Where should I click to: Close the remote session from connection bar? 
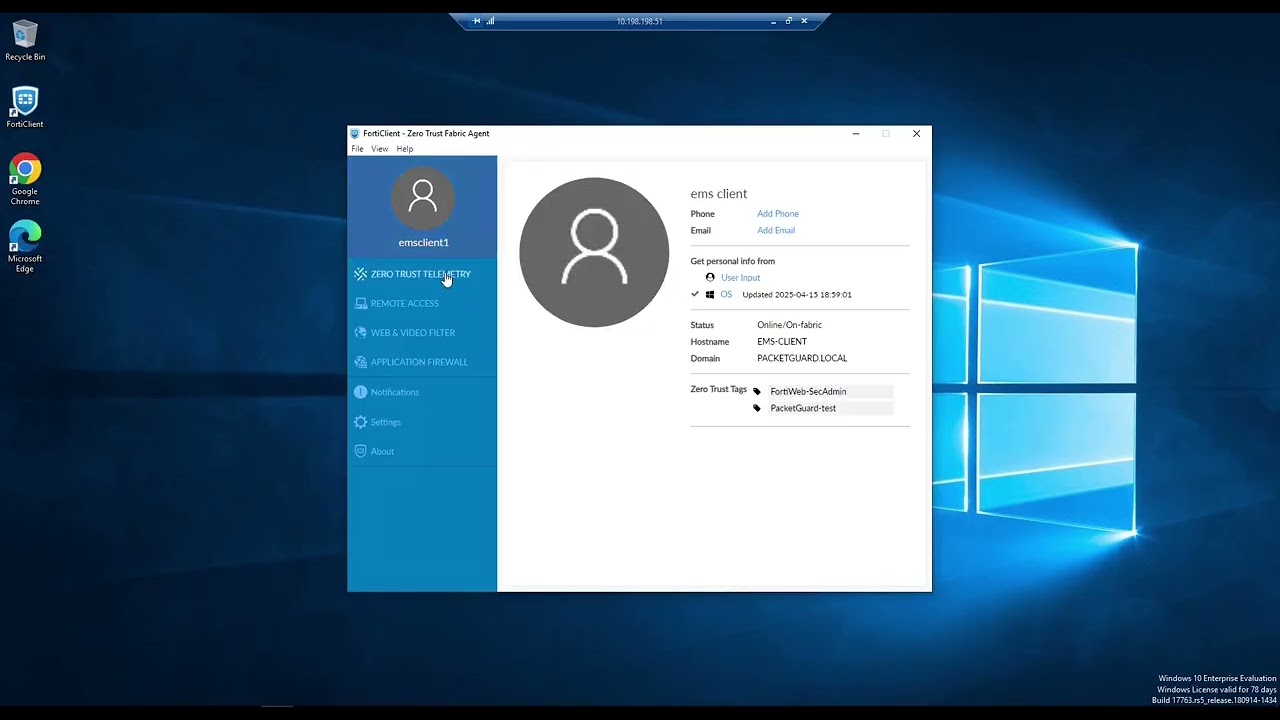point(804,21)
